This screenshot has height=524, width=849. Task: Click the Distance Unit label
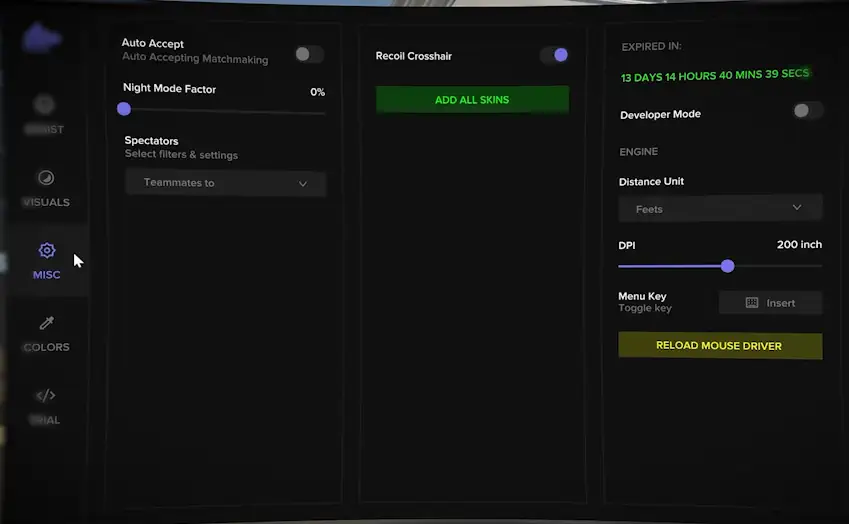coord(651,181)
